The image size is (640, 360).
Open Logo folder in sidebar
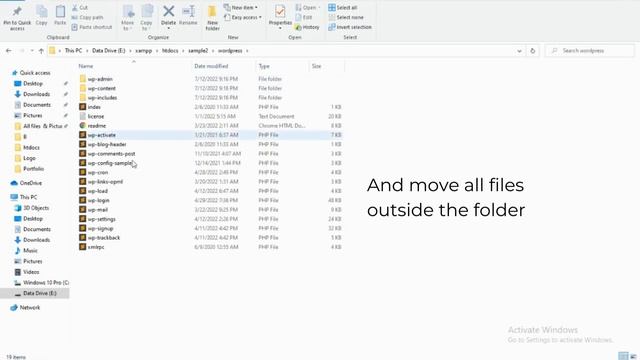pos(29,158)
